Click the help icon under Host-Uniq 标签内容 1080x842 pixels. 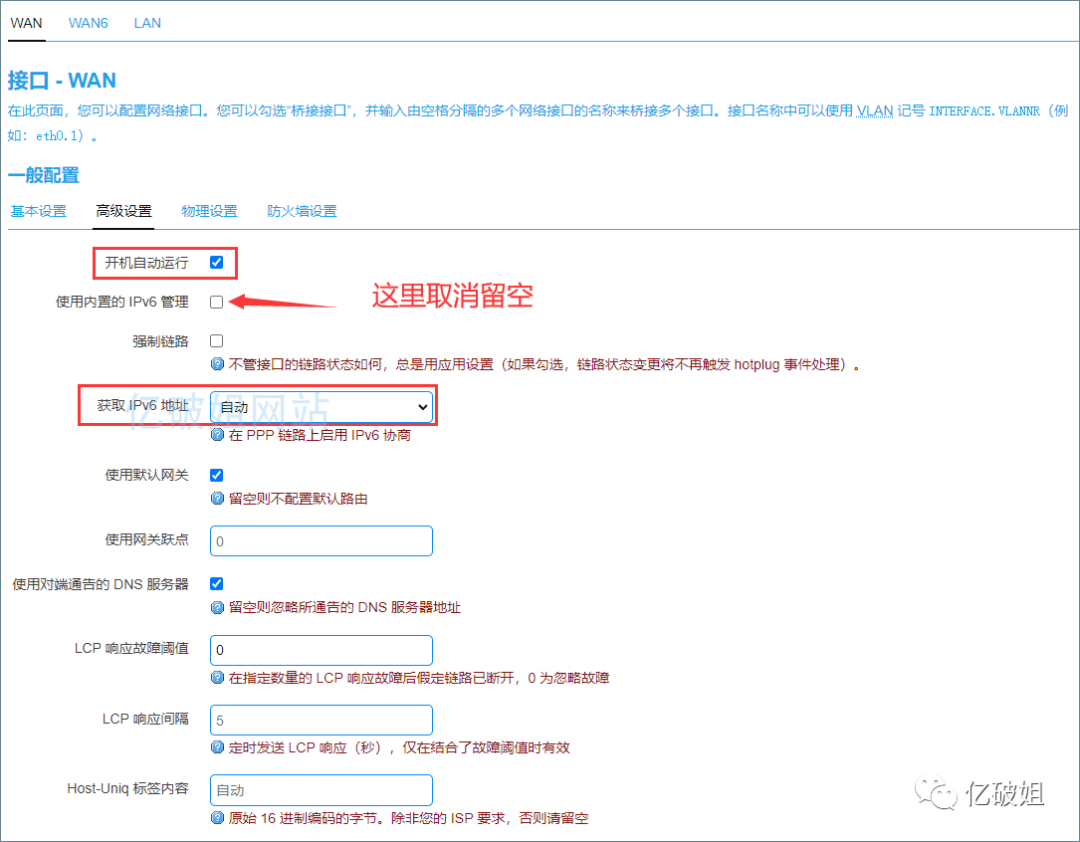click(217, 817)
